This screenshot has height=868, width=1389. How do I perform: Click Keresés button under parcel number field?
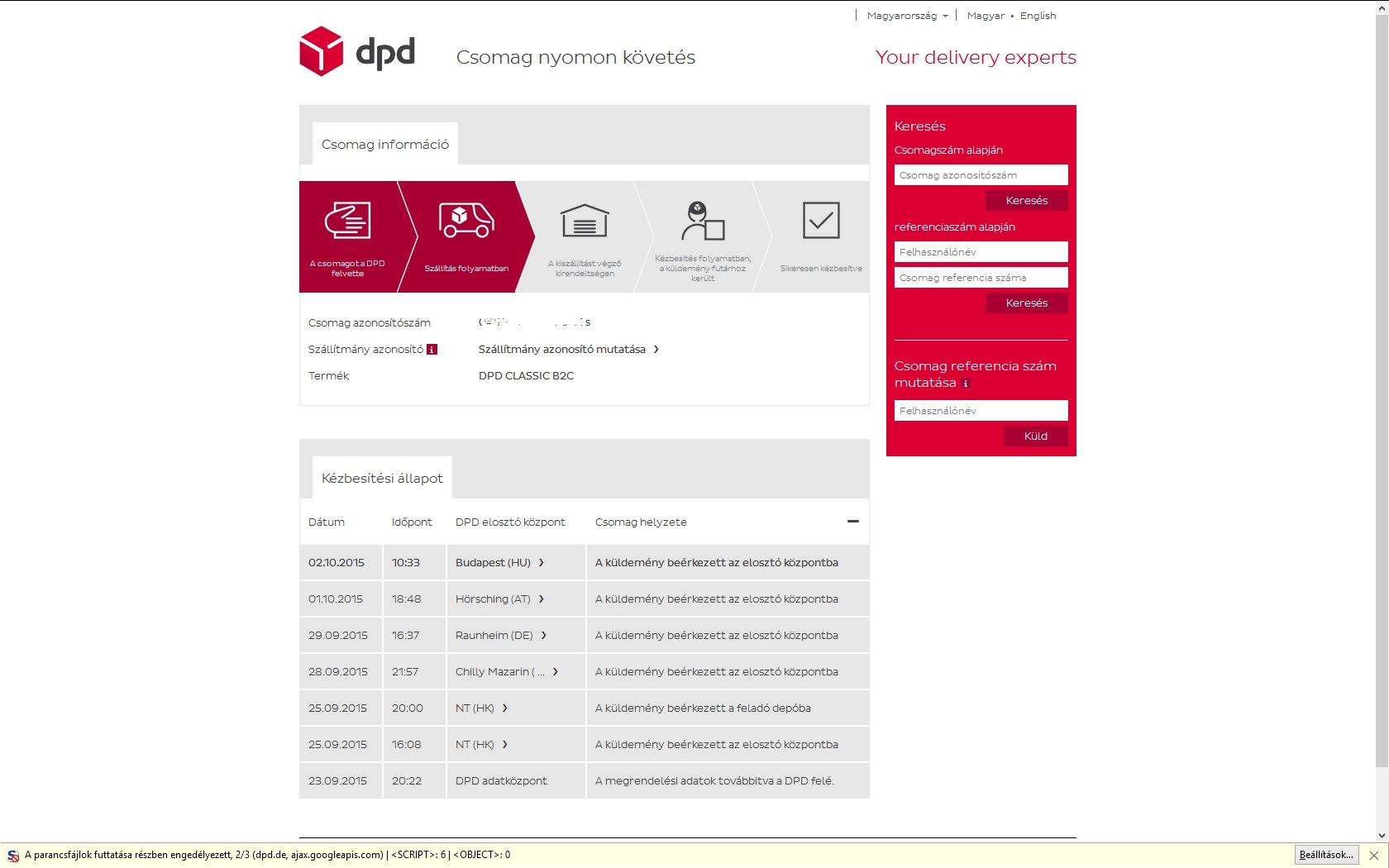coord(1026,201)
